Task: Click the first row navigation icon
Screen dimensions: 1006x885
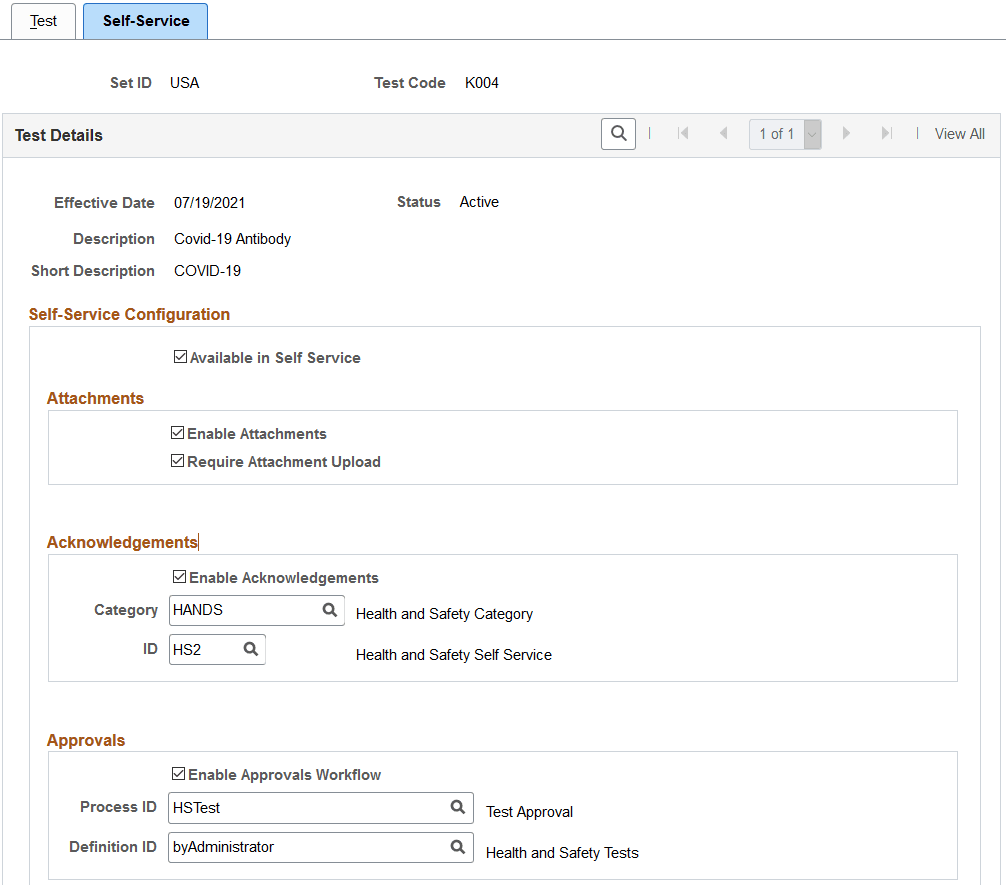Action: (x=683, y=133)
